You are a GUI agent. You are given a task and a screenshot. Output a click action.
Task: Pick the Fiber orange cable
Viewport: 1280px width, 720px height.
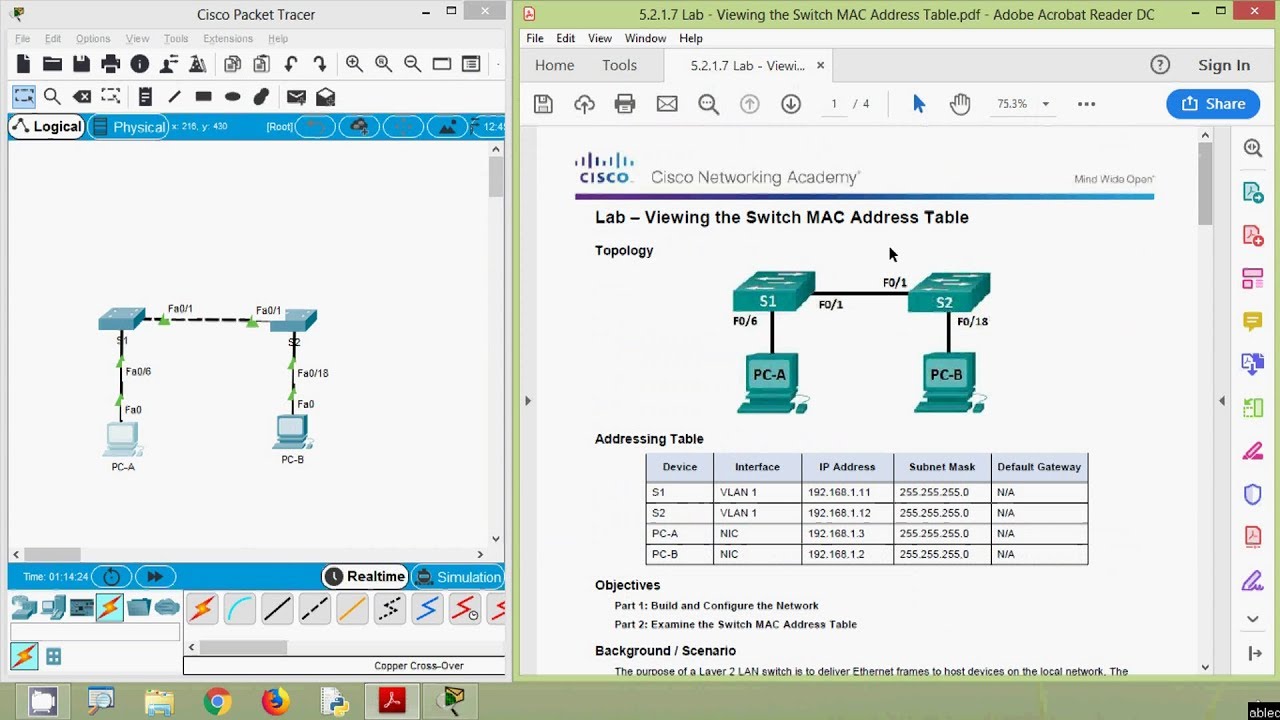(352, 608)
